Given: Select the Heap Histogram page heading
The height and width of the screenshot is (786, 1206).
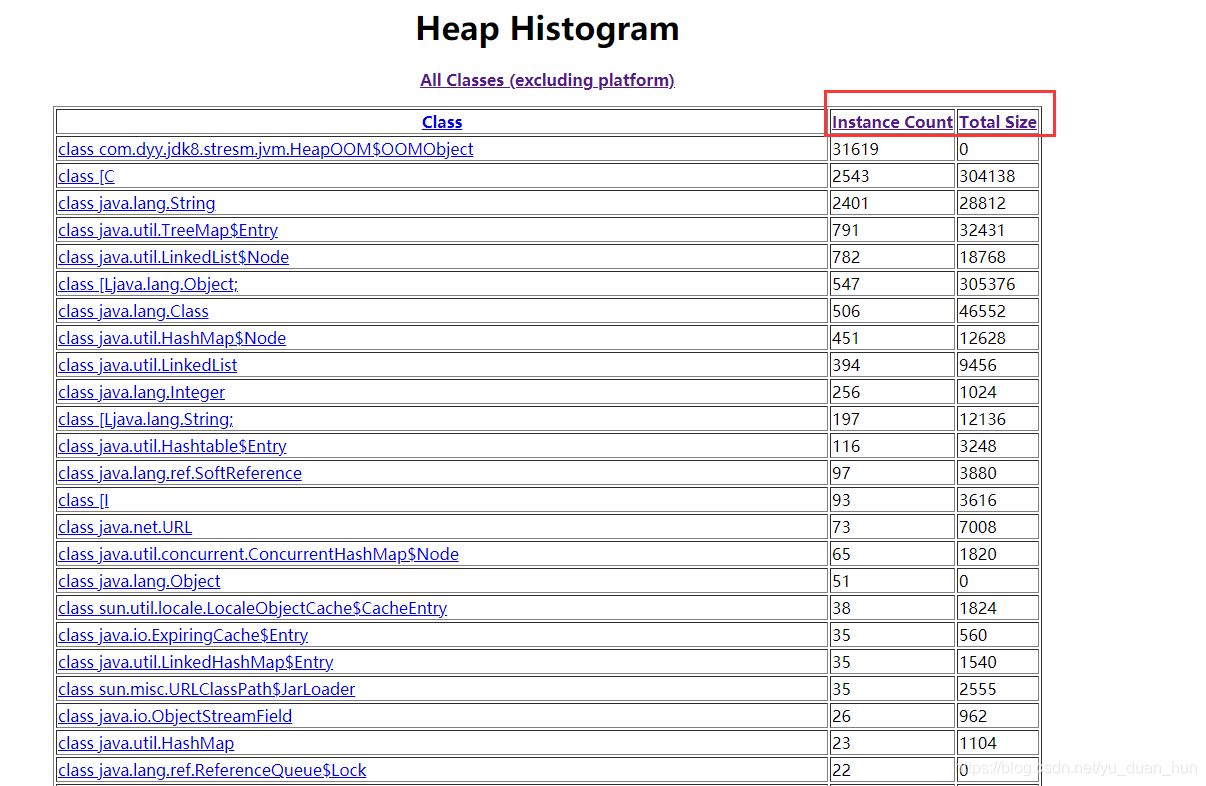Looking at the screenshot, I should (x=547, y=28).
